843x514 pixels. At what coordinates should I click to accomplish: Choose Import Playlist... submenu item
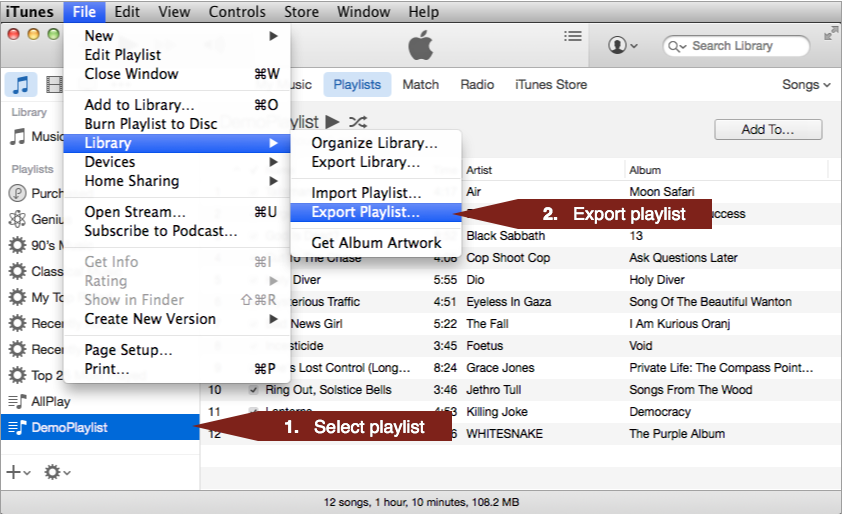click(376, 192)
